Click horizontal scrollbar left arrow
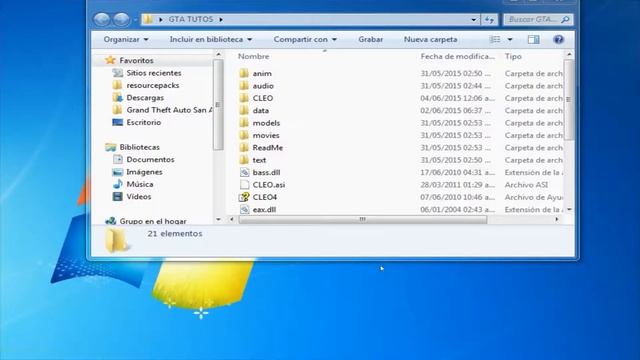This screenshot has height=360, width=640. (232, 220)
